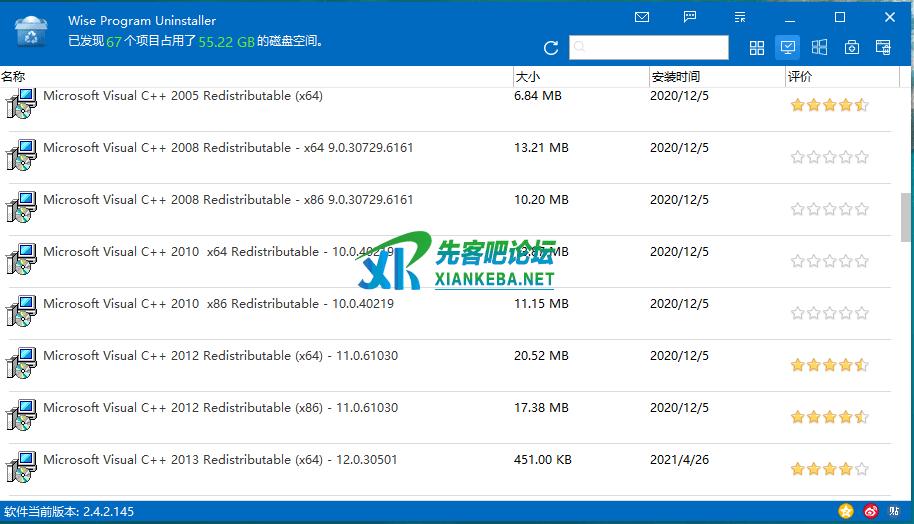Rate Visual C++ 2008 x64 via stars
This screenshot has height=524, width=914.
pyautogui.click(x=829, y=157)
